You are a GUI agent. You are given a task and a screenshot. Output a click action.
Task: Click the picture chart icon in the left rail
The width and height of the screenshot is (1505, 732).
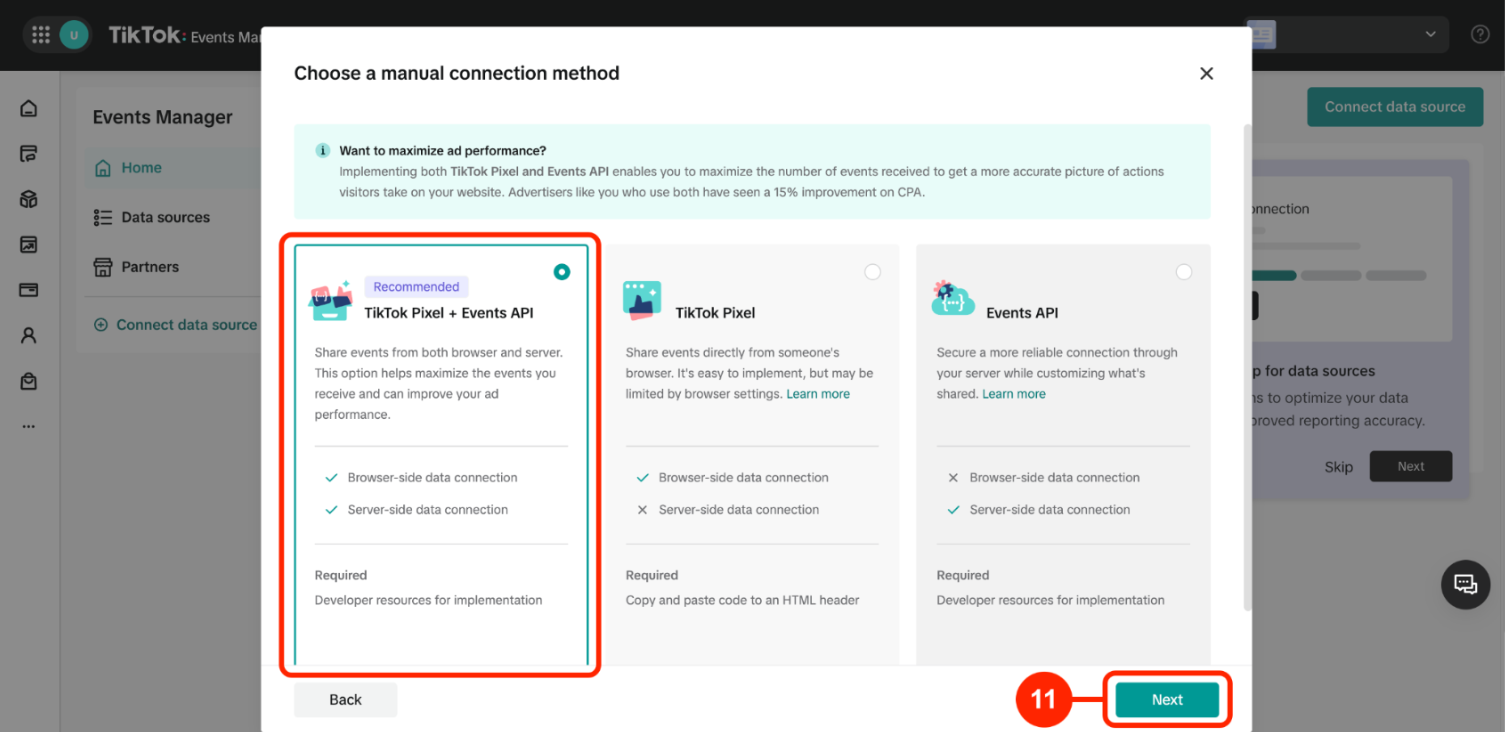29,245
